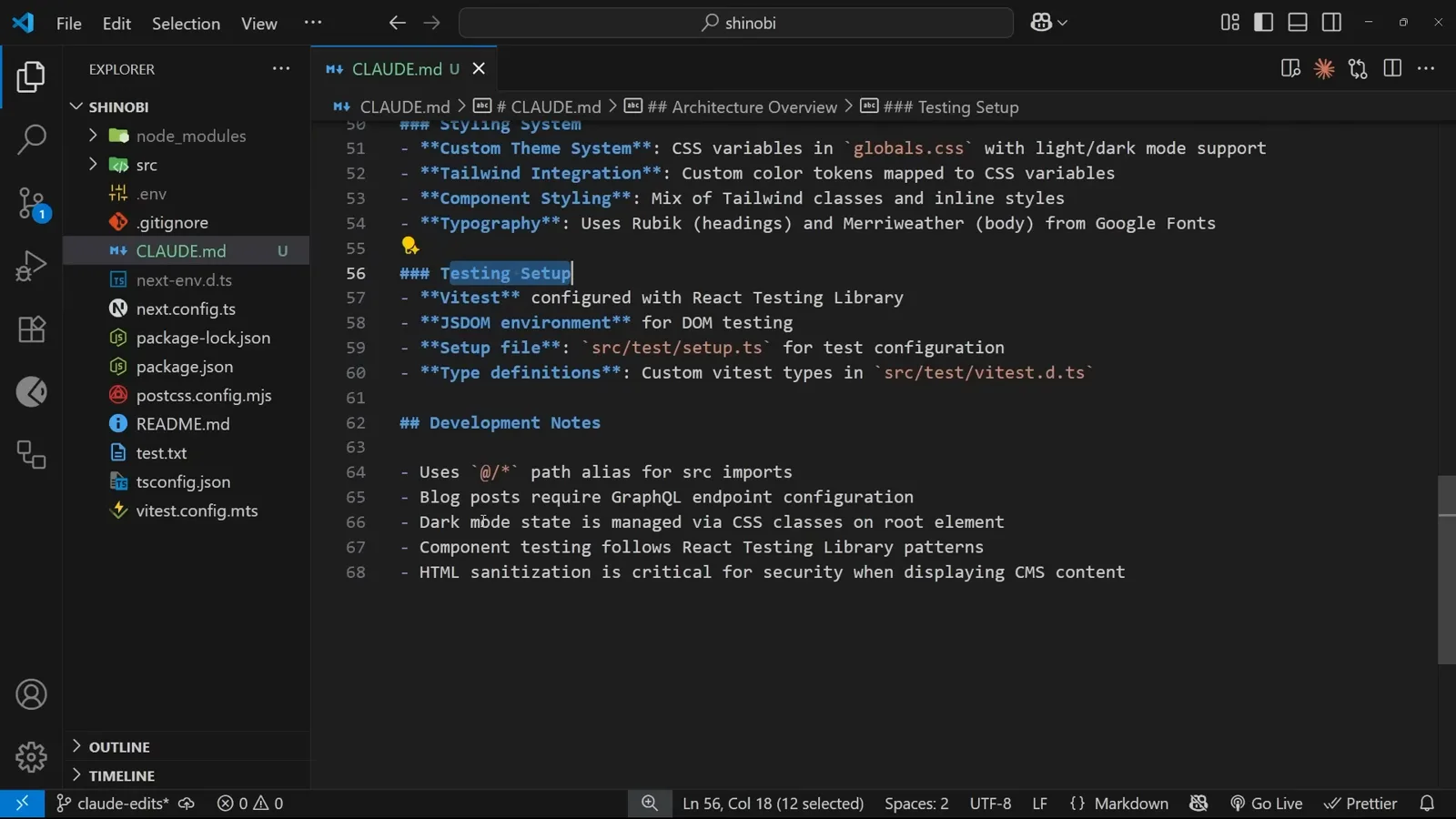The width and height of the screenshot is (1456, 819).
Task: Collapse the SHINOBI root folder
Action: (x=76, y=106)
